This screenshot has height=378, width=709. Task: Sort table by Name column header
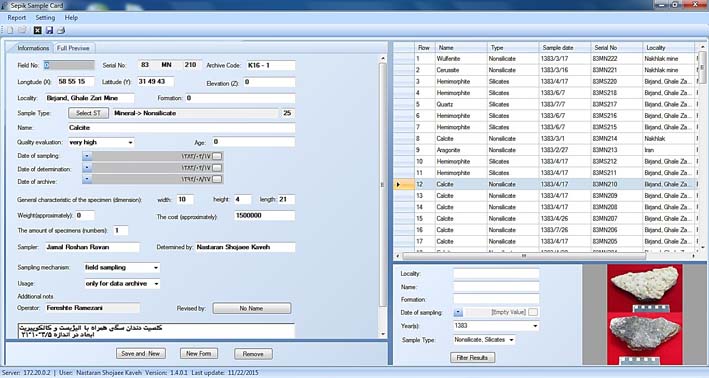(461, 47)
